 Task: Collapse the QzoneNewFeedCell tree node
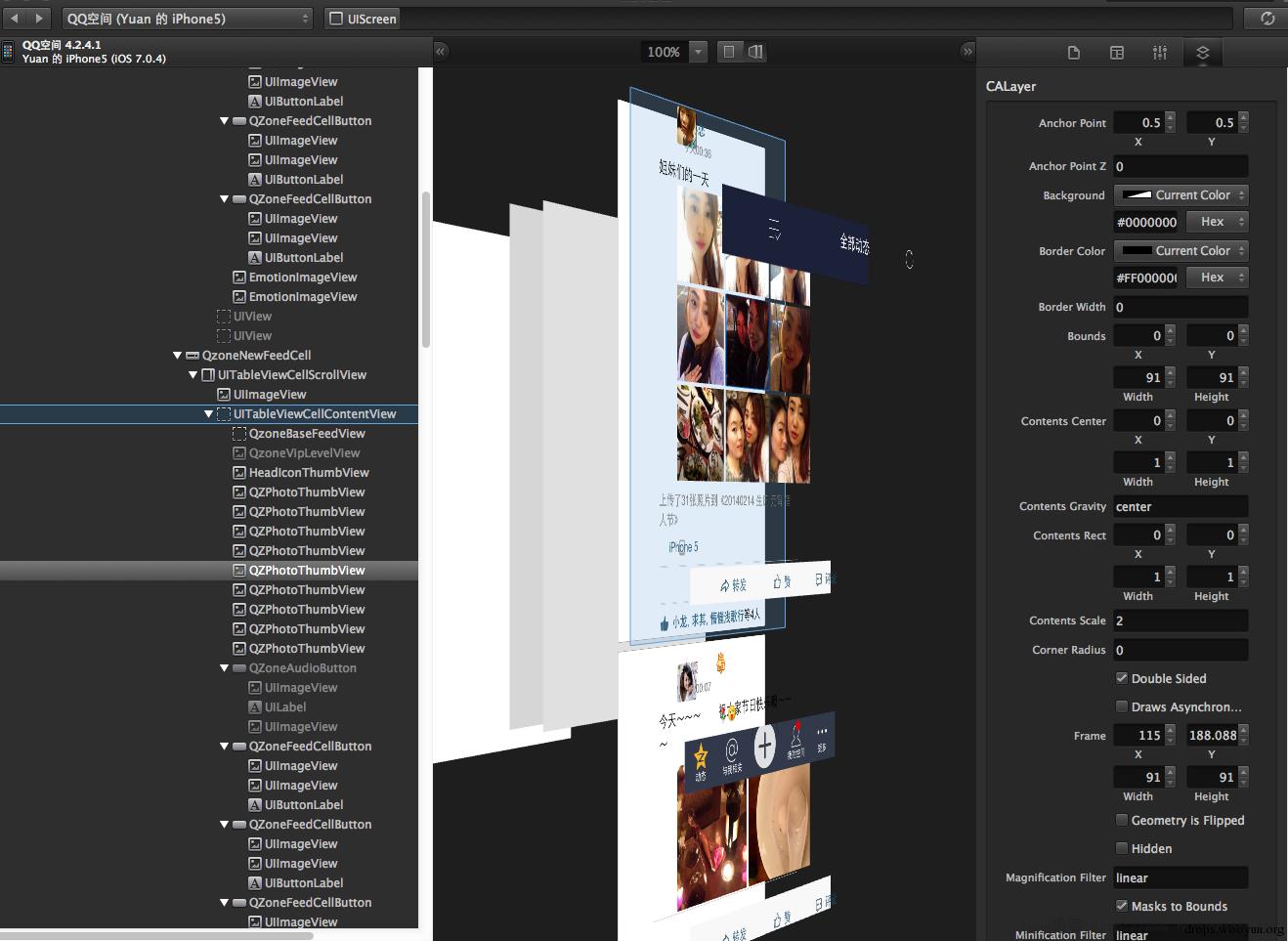click(177, 356)
